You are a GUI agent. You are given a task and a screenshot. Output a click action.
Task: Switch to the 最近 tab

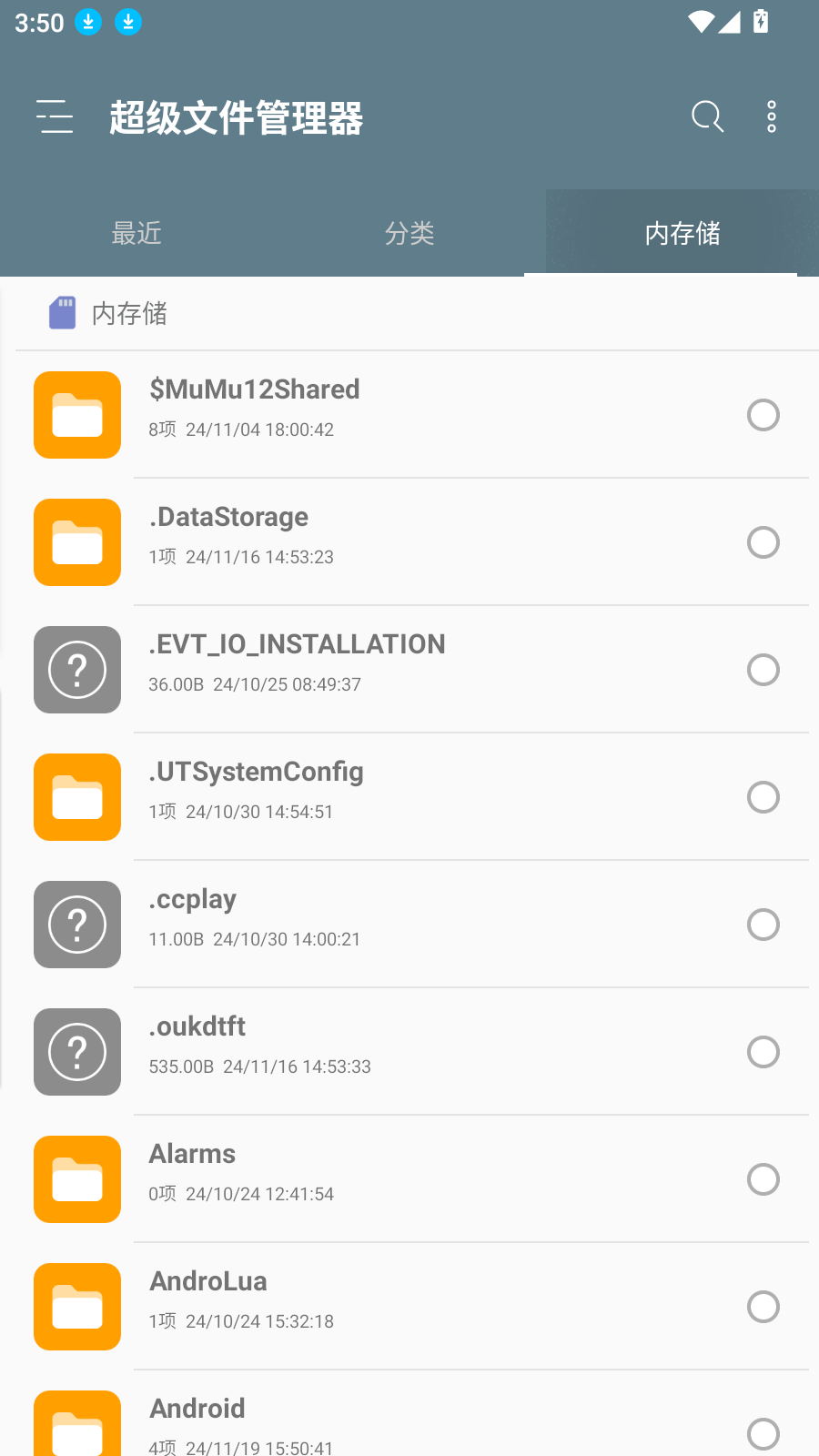pos(136,233)
